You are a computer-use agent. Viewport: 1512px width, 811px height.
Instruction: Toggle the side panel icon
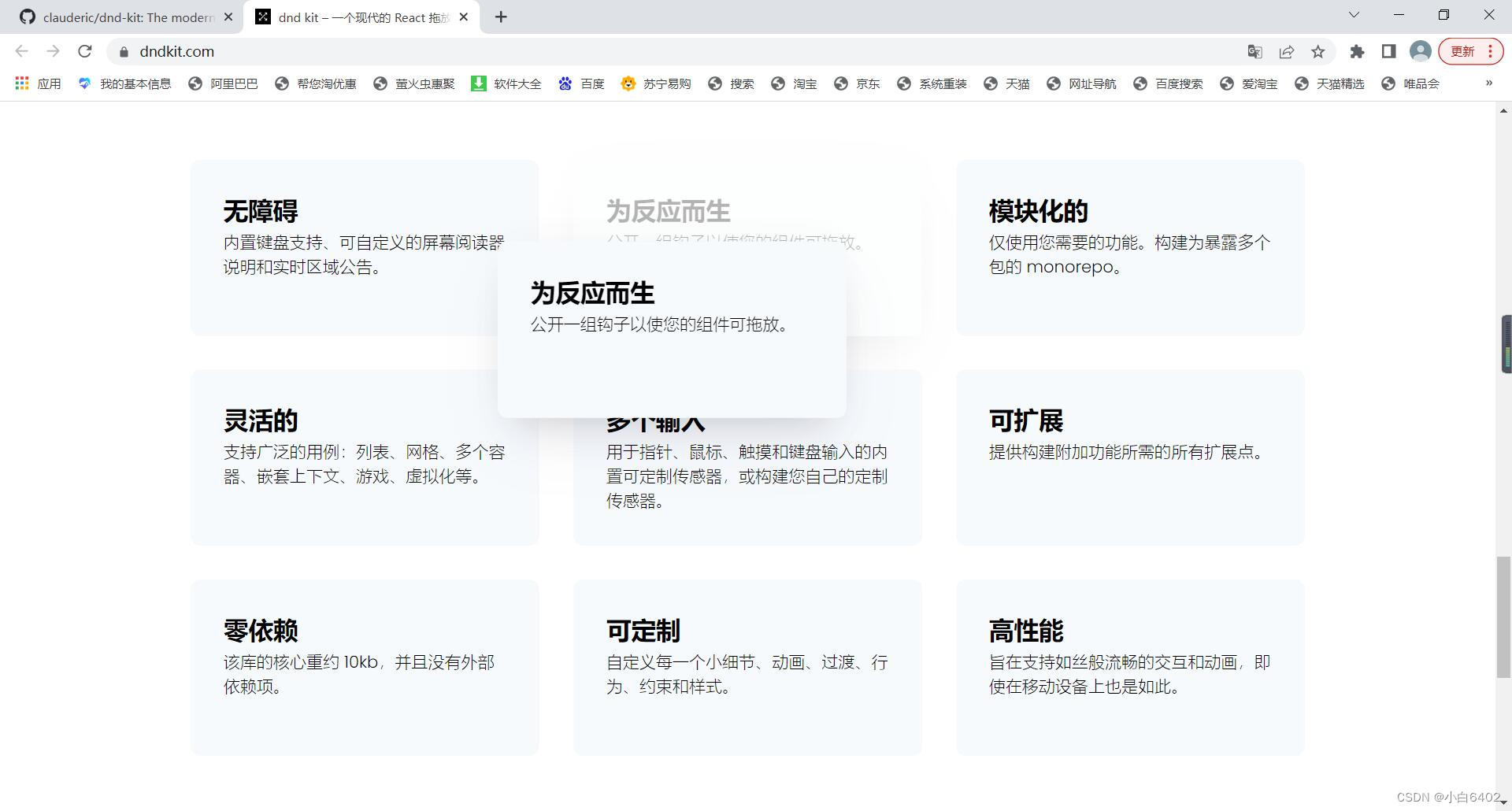1388,52
